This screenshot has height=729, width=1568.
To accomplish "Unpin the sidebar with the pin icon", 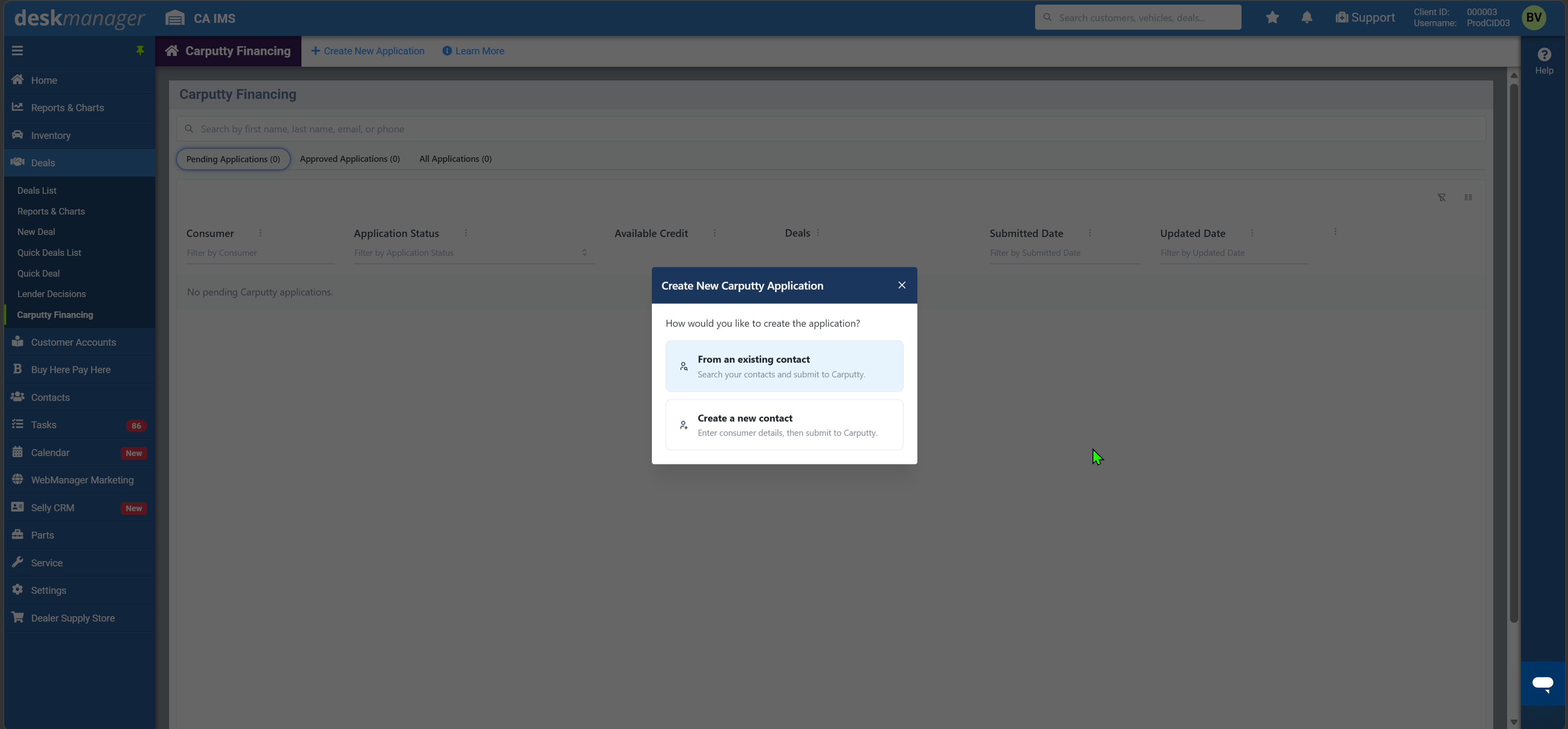I will [x=140, y=51].
